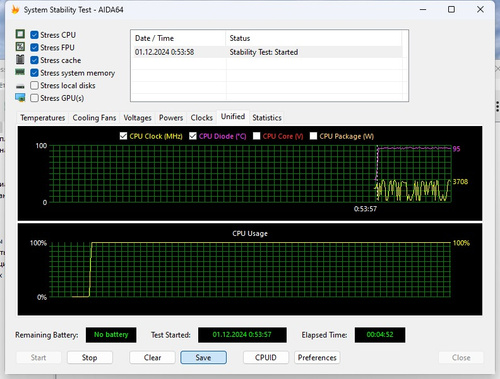Click the CPU chip icon beside Stress CPU

pos(20,34)
